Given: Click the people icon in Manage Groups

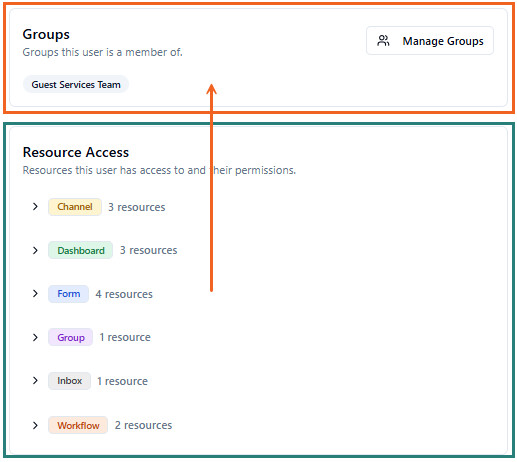Looking at the screenshot, I should coord(383,41).
